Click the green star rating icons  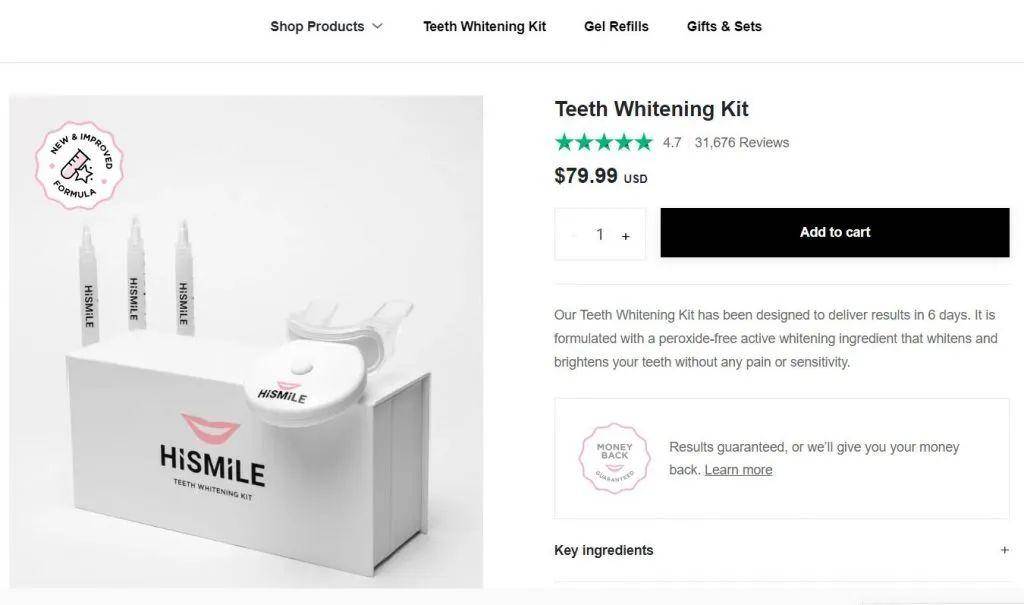click(x=603, y=142)
